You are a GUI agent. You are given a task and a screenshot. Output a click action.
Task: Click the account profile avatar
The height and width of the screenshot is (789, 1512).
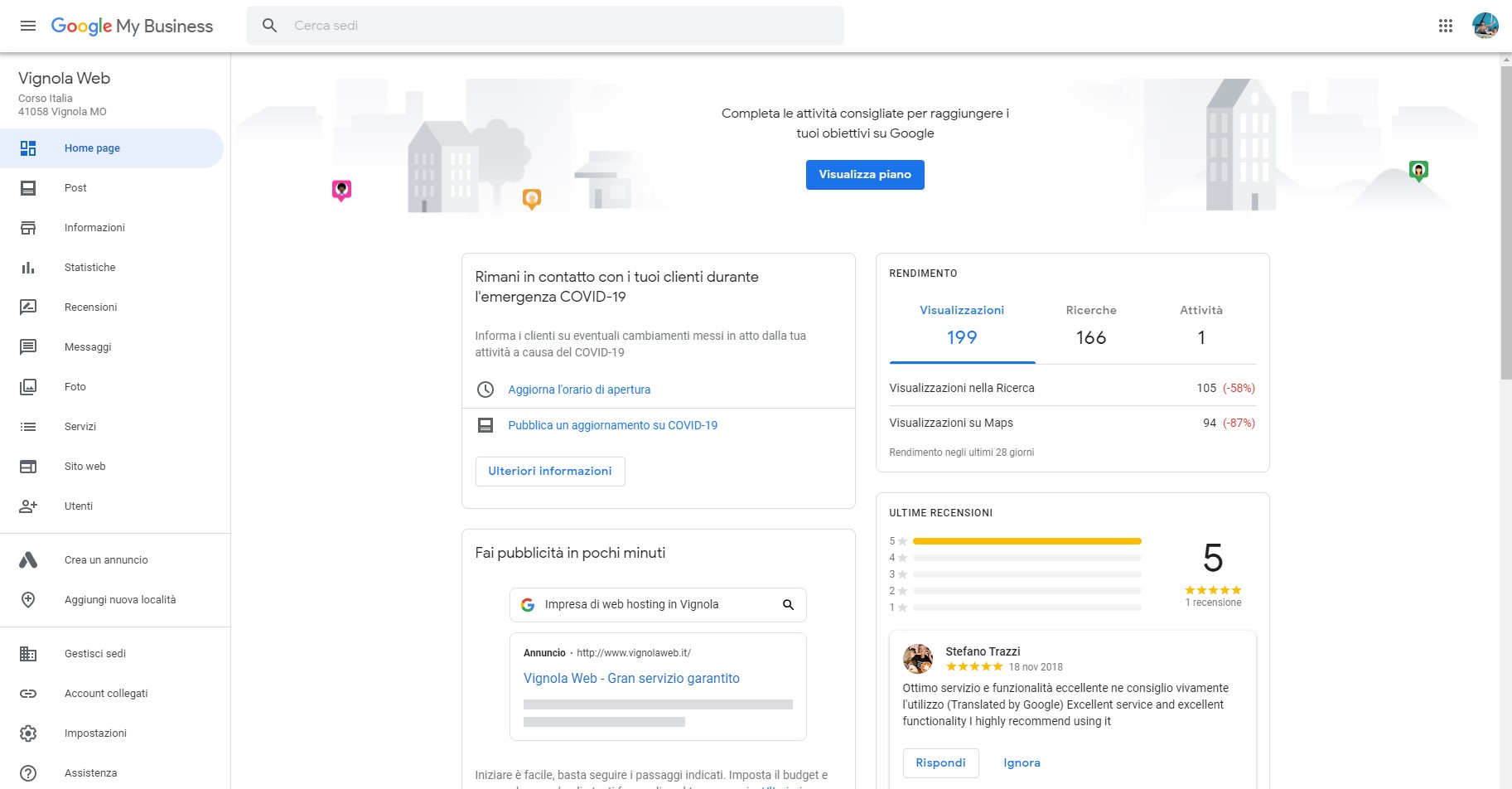(1485, 26)
